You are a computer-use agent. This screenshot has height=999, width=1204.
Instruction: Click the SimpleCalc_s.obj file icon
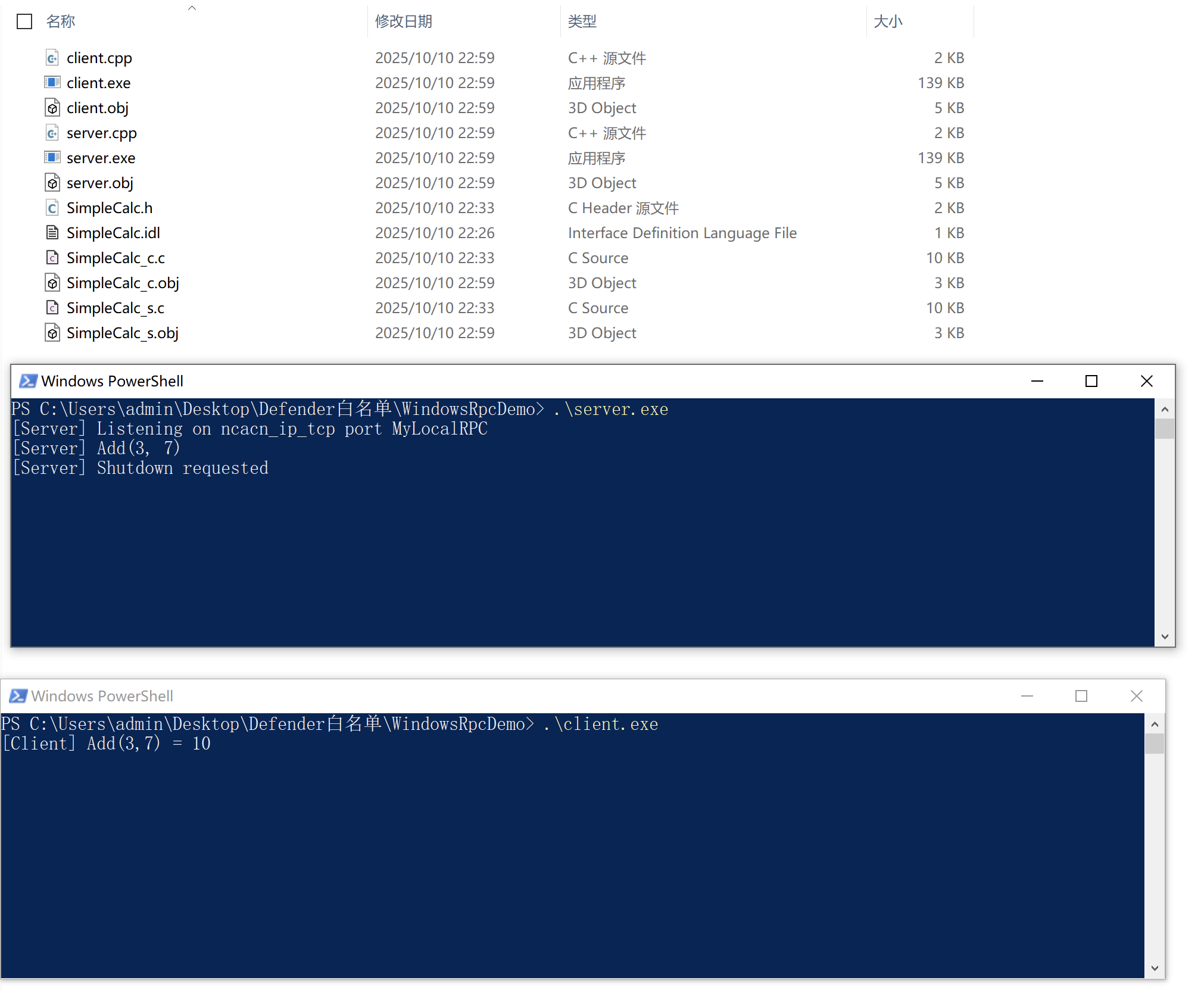click(52, 333)
